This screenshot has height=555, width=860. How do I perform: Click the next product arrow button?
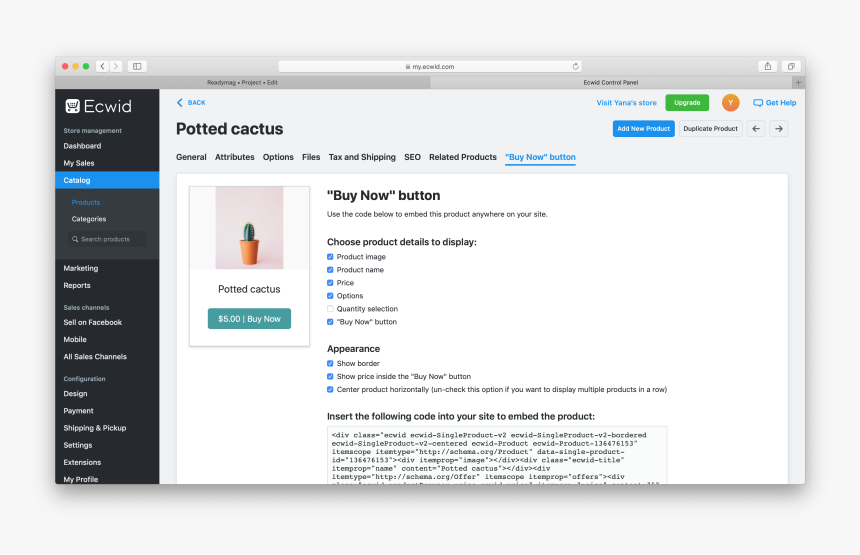pos(779,129)
